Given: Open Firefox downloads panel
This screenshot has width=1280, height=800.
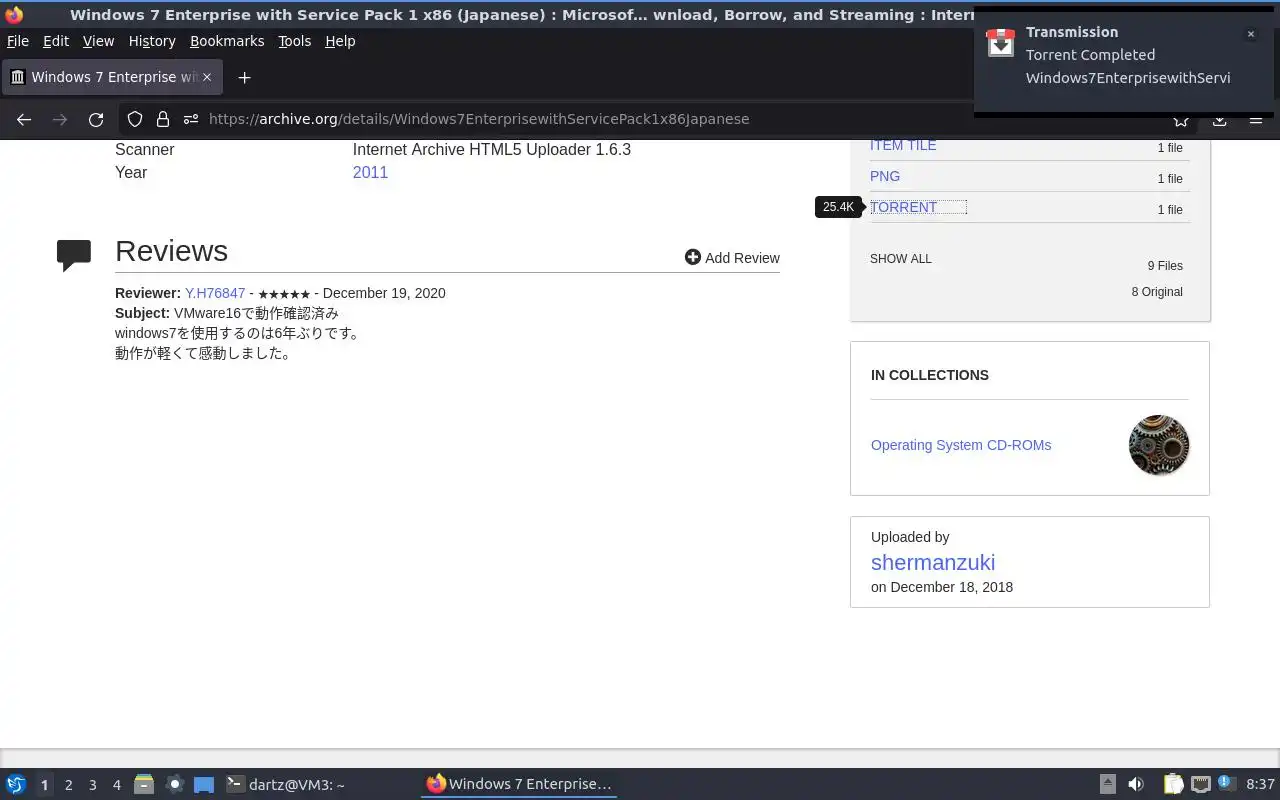Looking at the screenshot, I should coord(1219,120).
